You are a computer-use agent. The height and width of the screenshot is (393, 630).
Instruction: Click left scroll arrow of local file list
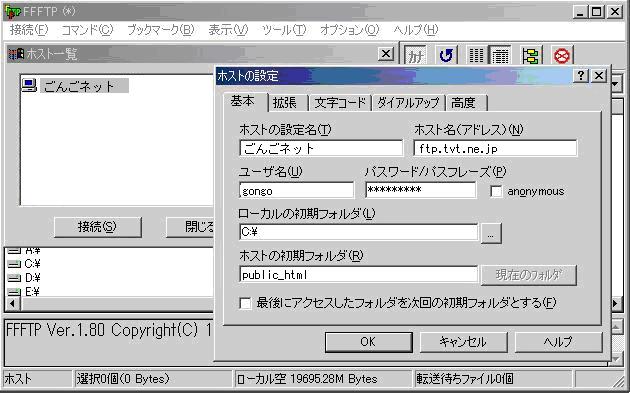[12, 304]
